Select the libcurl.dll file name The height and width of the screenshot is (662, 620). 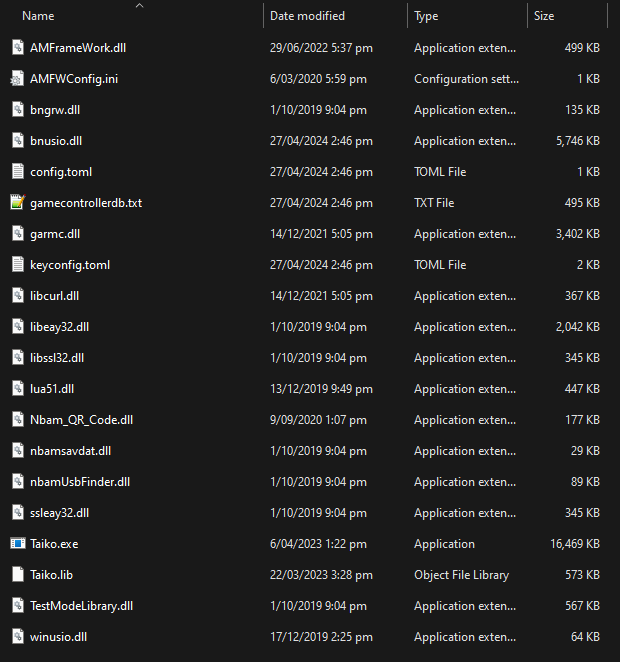[x=55, y=296]
